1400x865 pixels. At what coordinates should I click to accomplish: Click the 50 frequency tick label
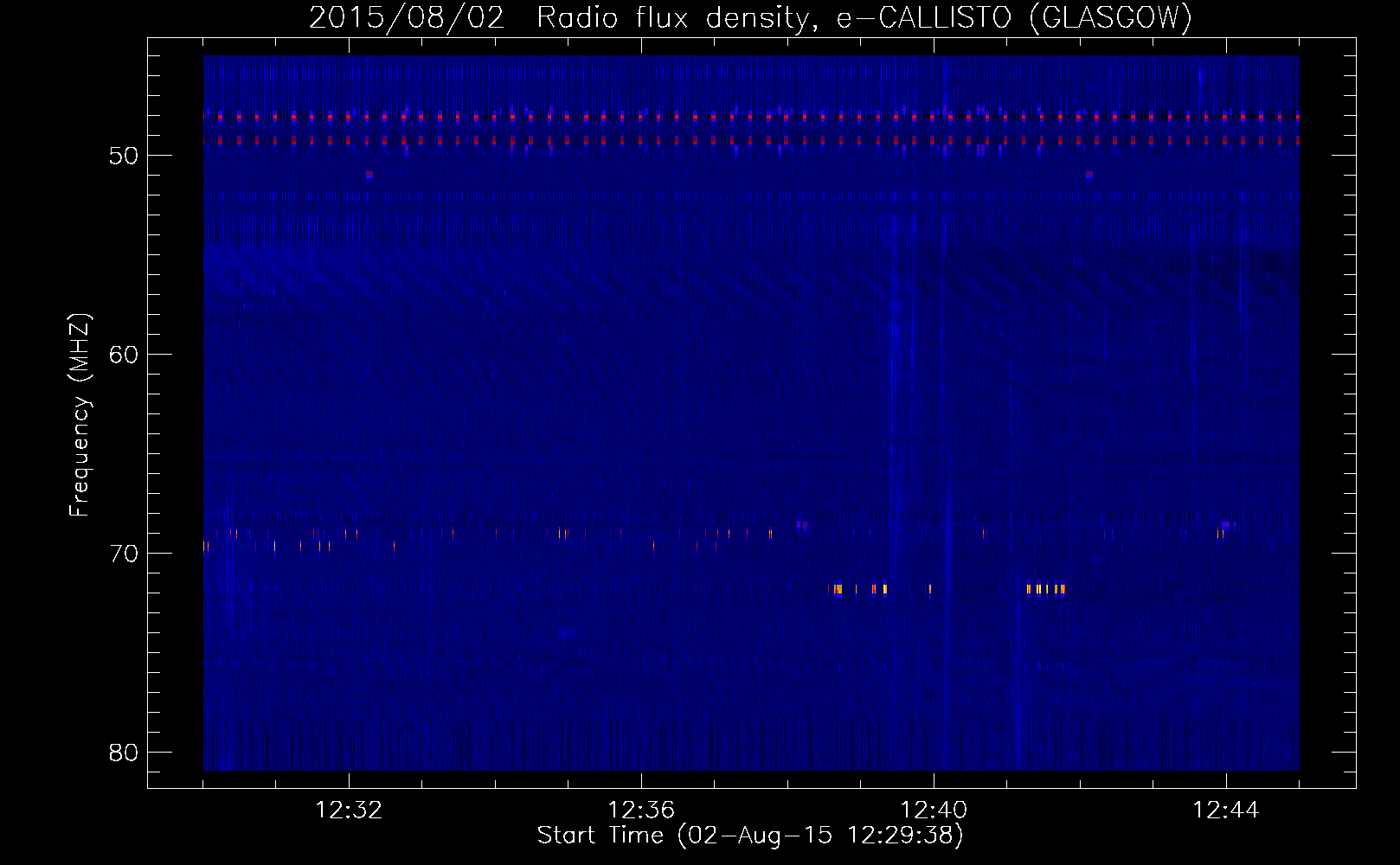coord(124,156)
